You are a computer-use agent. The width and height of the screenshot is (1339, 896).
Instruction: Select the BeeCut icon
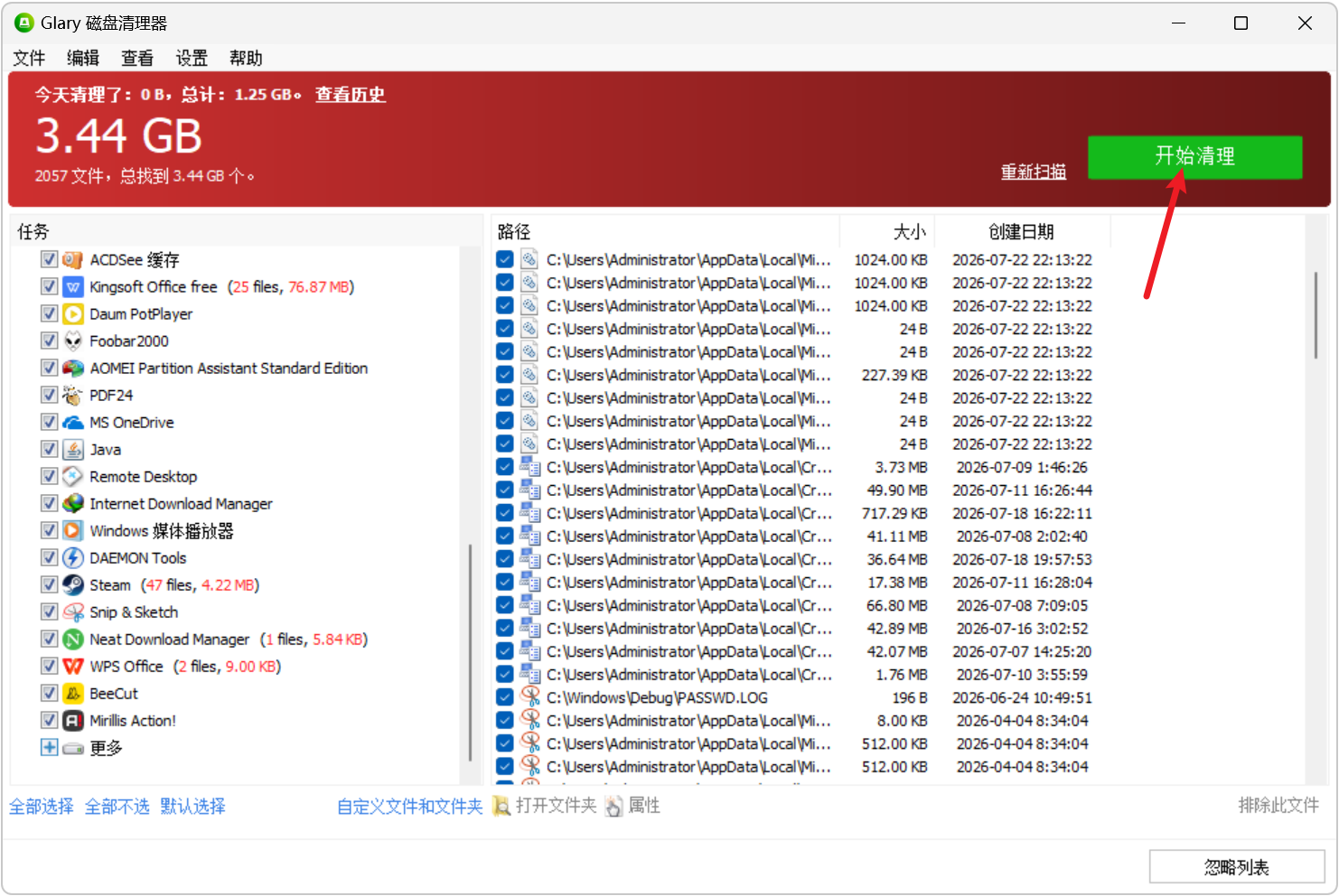[x=73, y=694]
